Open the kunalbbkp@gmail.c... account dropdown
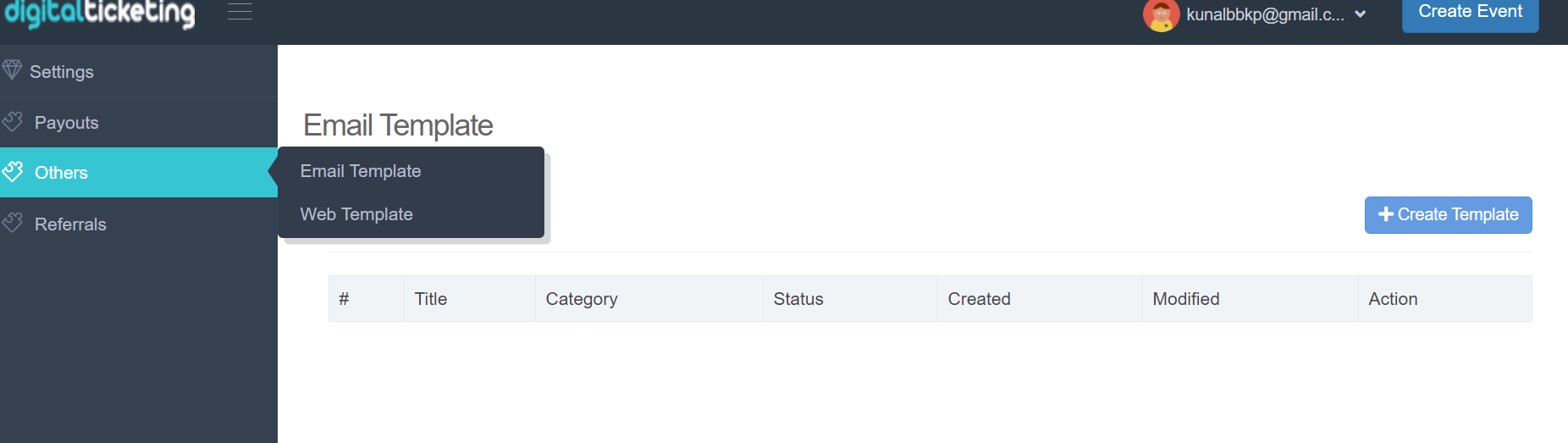This screenshot has width=1568, height=443. [x=1255, y=14]
